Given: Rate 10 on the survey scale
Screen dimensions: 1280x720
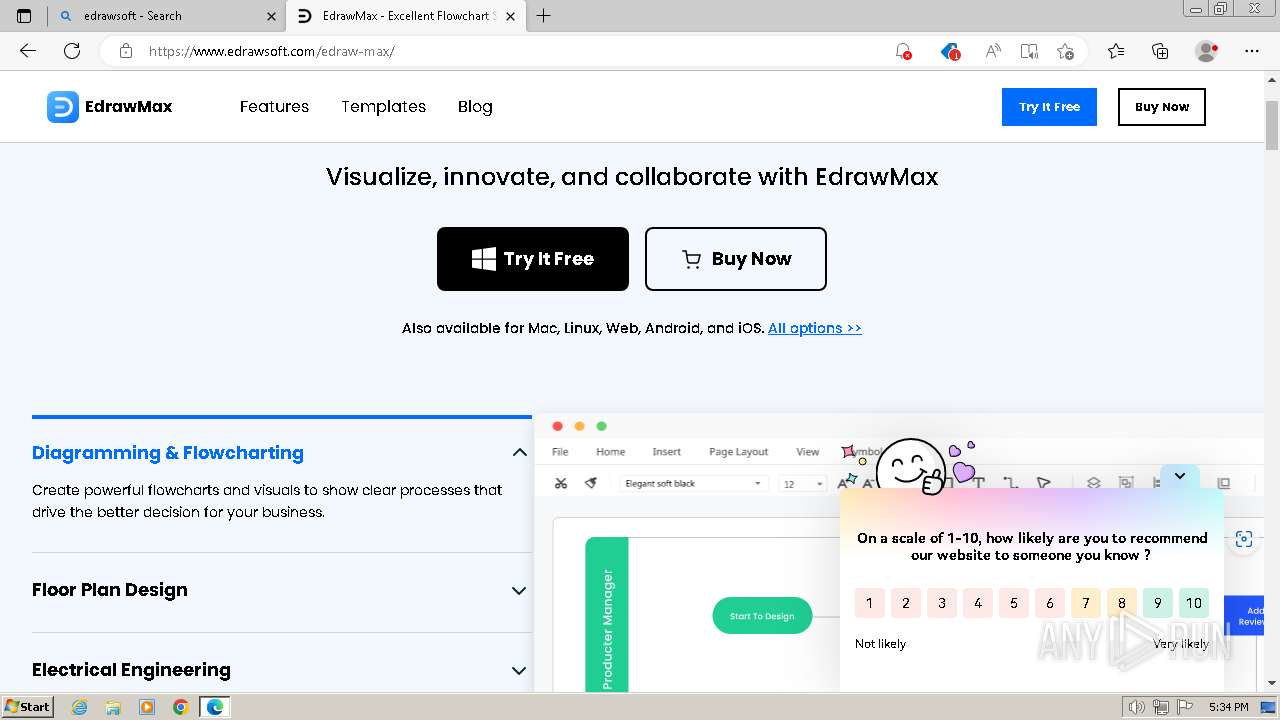Looking at the screenshot, I should 1193,603.
